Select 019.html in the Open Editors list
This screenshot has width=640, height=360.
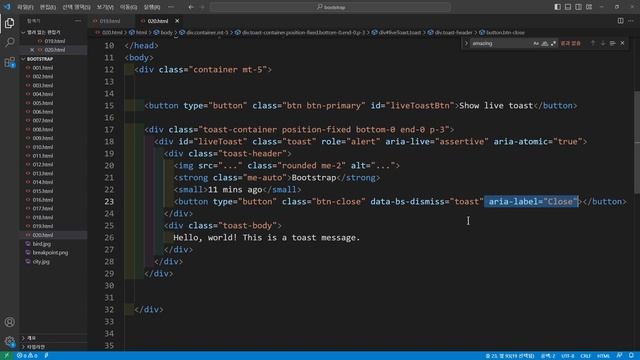point(54,41)
